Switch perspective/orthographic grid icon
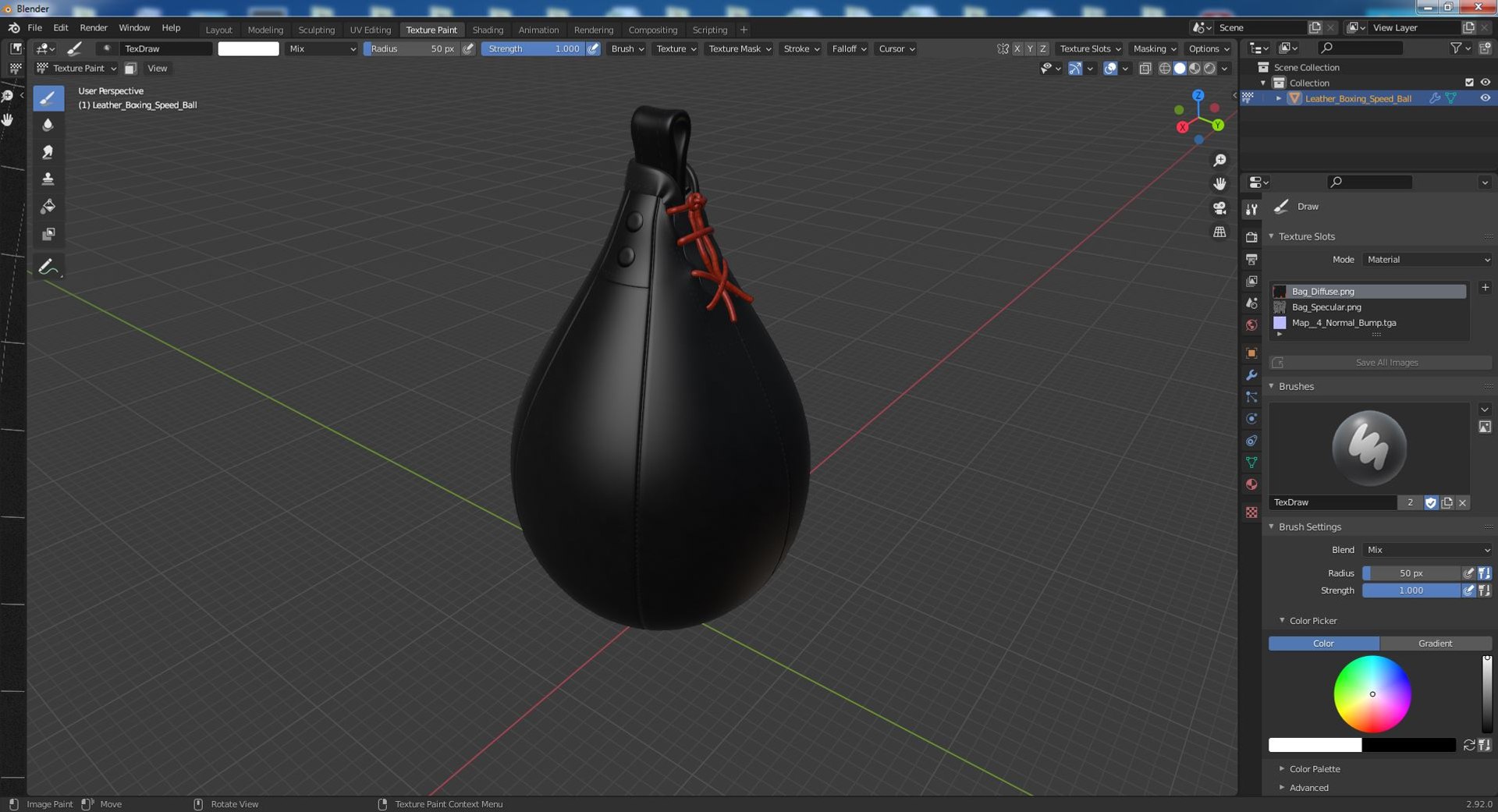Screen dimensions: 1498x812 [x=1219, y=232]
